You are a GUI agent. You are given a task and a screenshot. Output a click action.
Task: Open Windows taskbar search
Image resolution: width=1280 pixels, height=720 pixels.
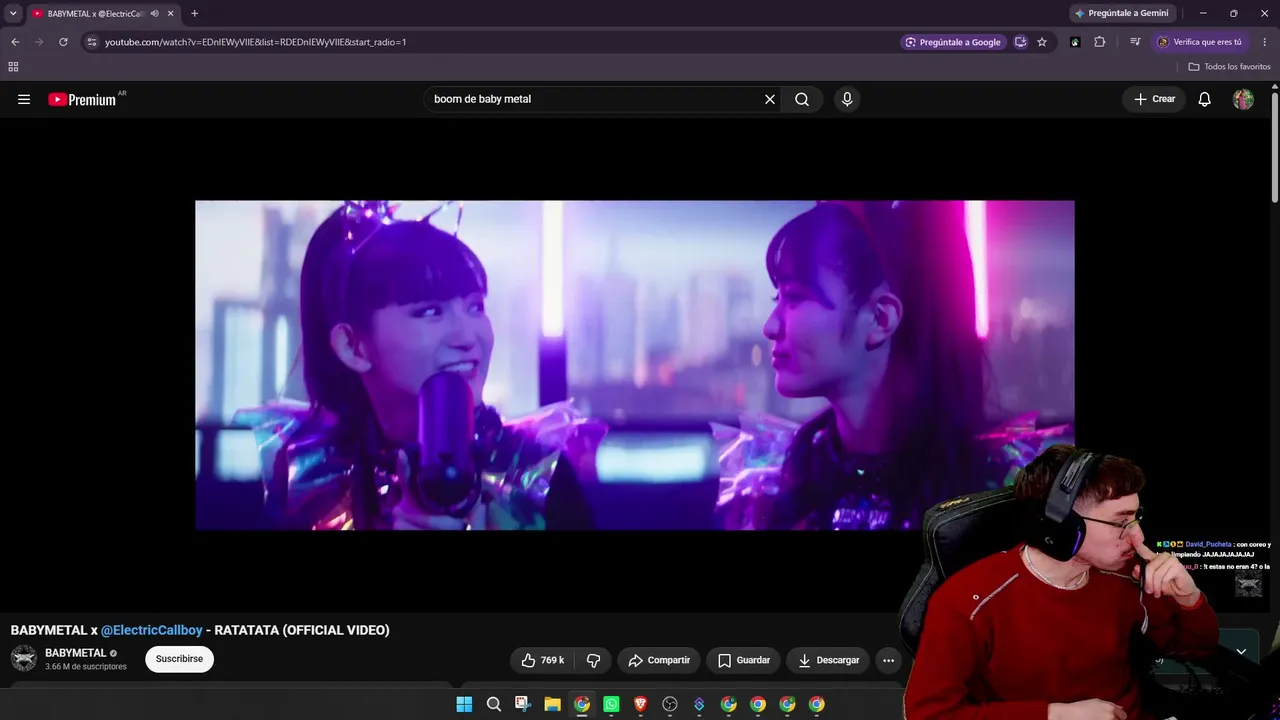(x=494, y=704)
